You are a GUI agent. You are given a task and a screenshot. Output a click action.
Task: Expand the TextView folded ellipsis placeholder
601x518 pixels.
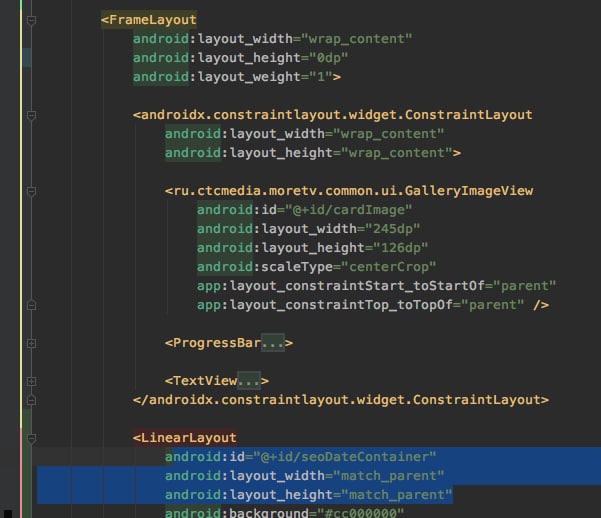click(249, 381)
